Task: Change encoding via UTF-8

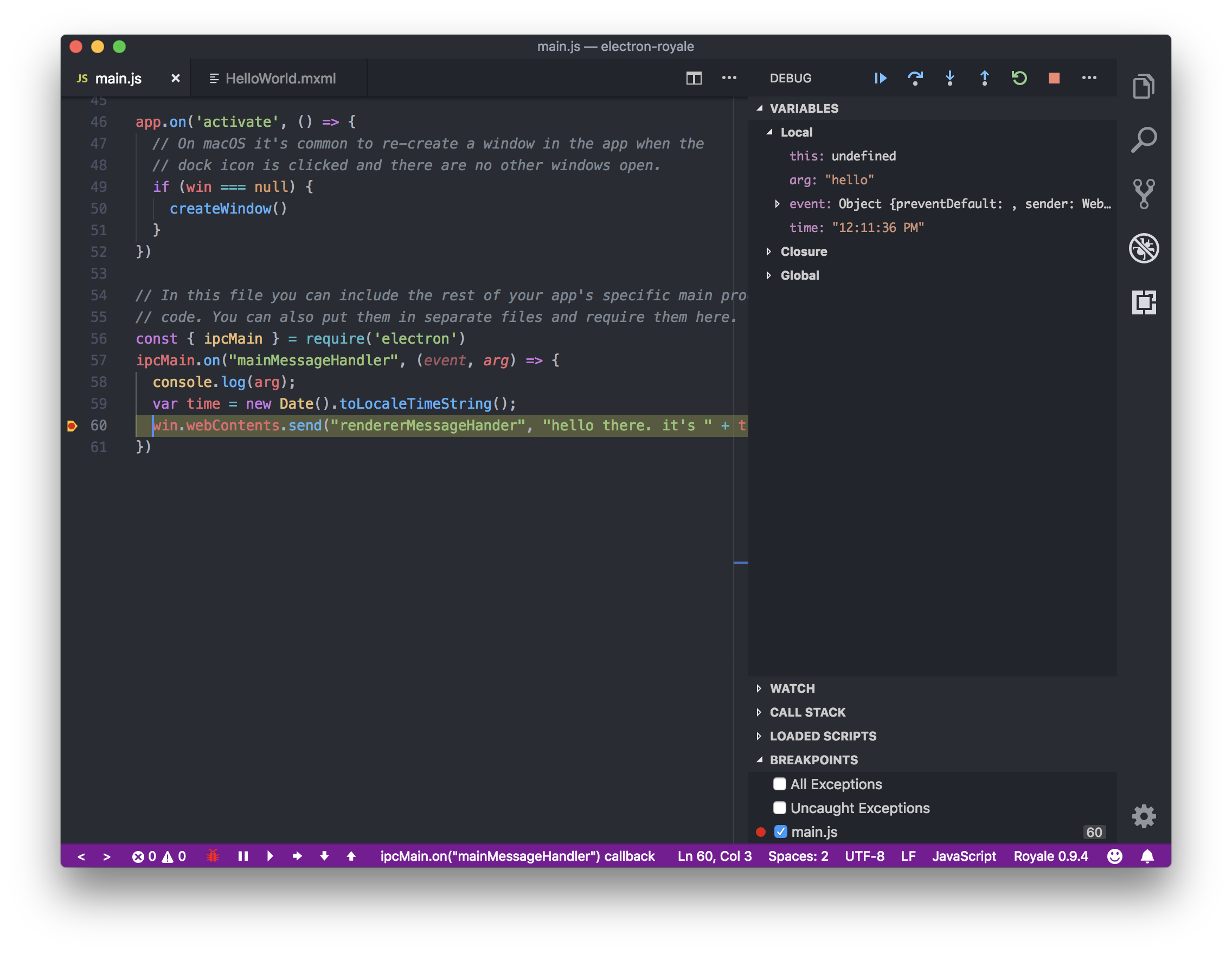Action: pos(864,856)
